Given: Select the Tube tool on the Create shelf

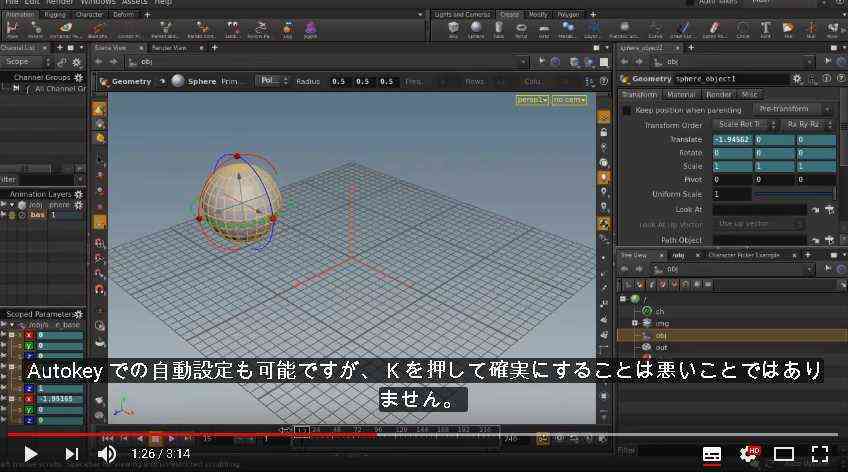Looking at the screenshot, I should click(499, 29).
